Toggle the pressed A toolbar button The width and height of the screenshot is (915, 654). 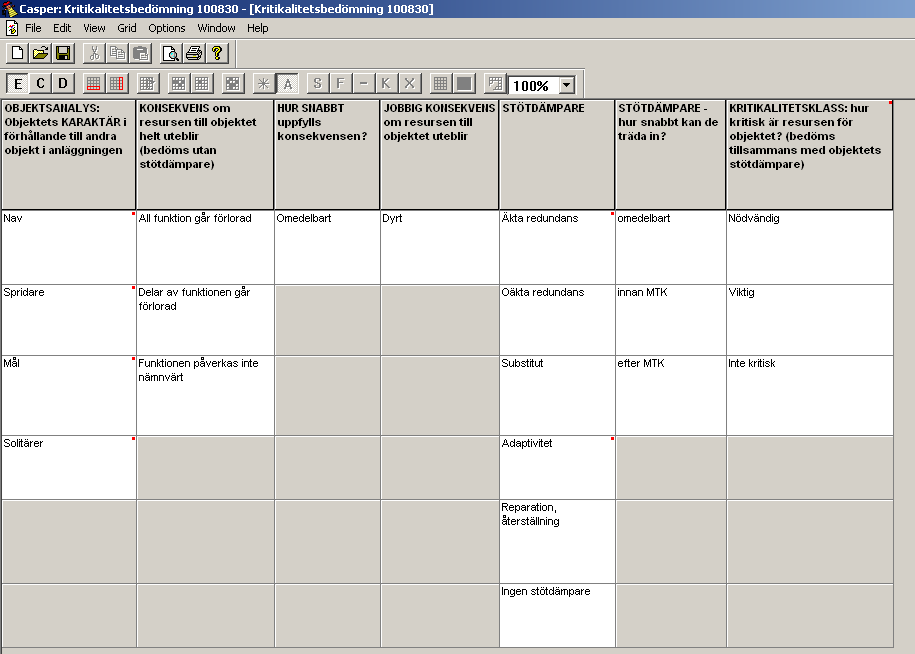click(287, 83)
